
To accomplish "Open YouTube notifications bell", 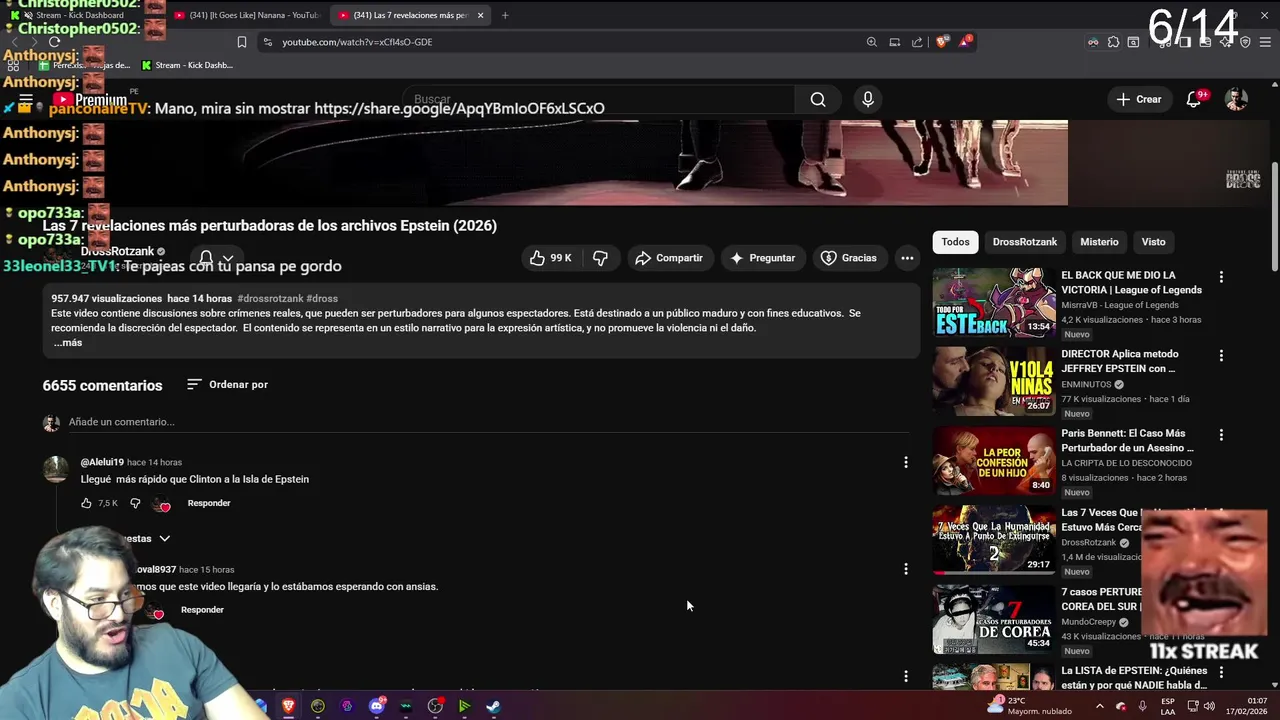I will (1194, 99).
